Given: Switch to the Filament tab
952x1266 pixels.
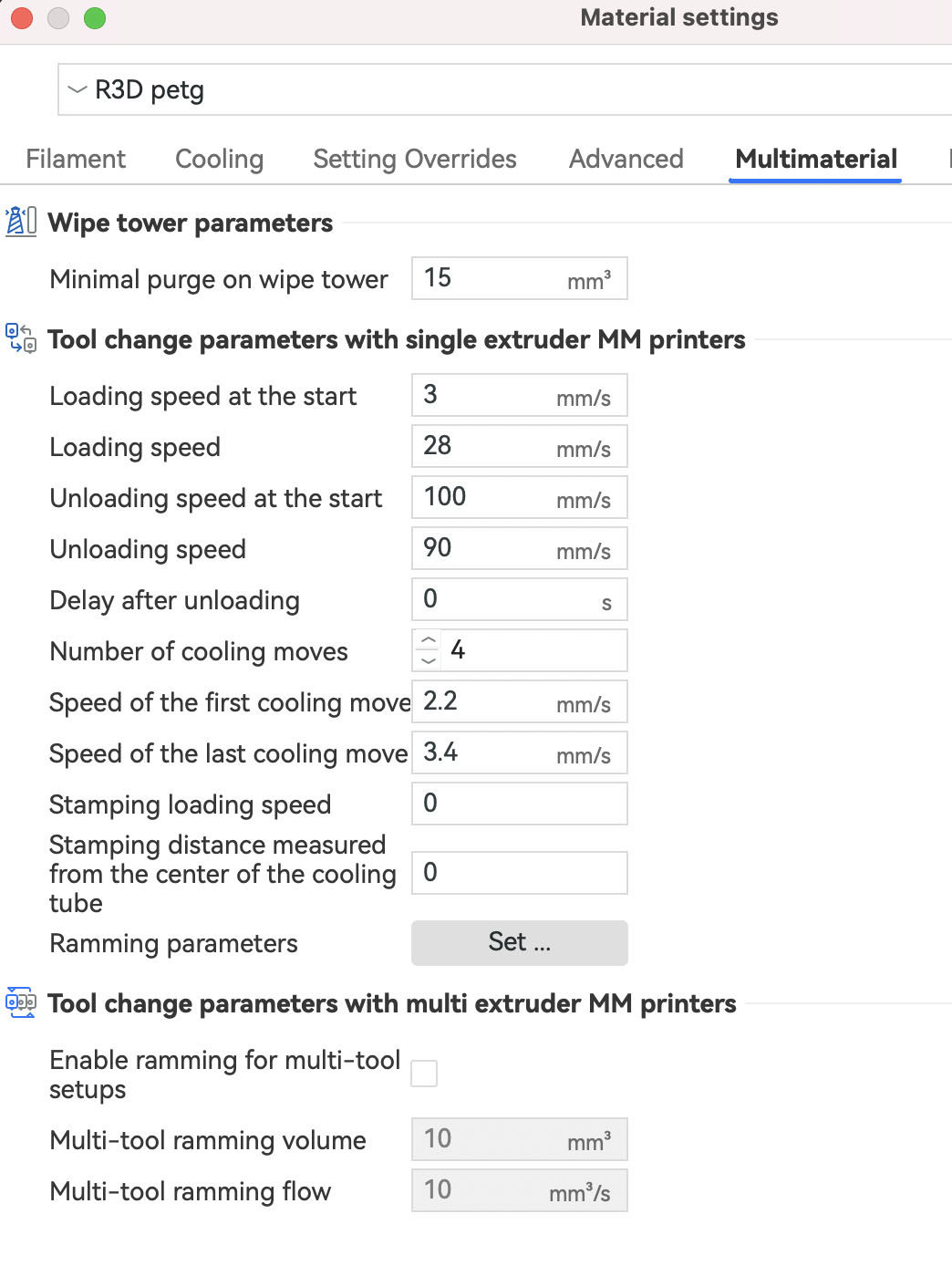Looking at the screenshot, I should coord(76,159).
